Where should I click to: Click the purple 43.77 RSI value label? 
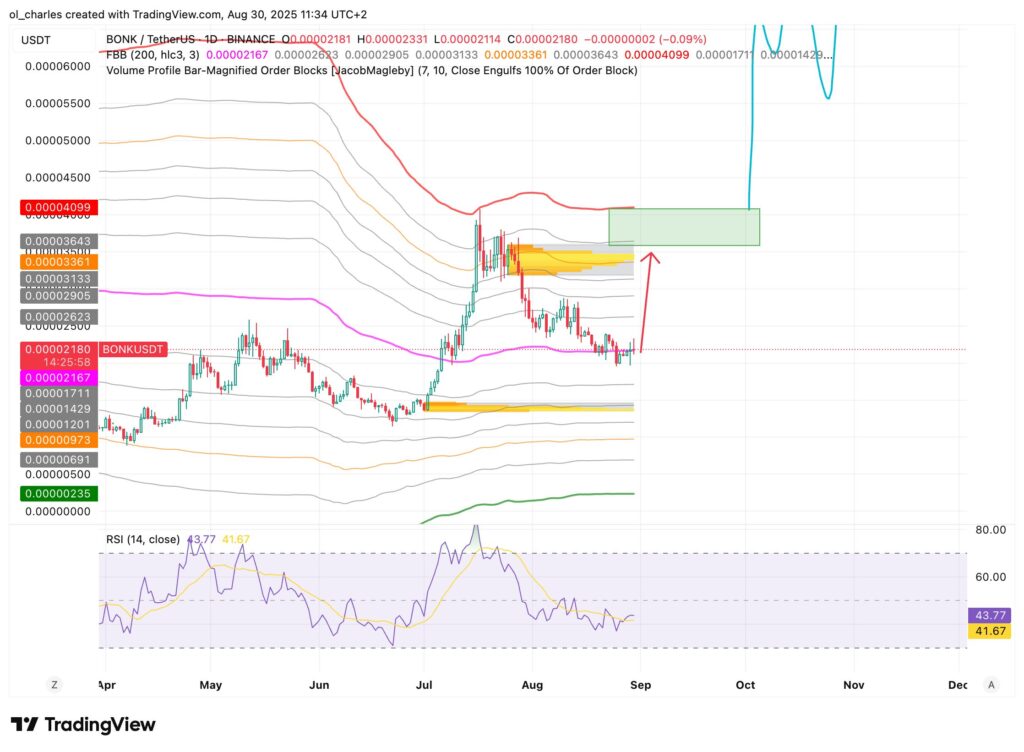click(989, 615)
